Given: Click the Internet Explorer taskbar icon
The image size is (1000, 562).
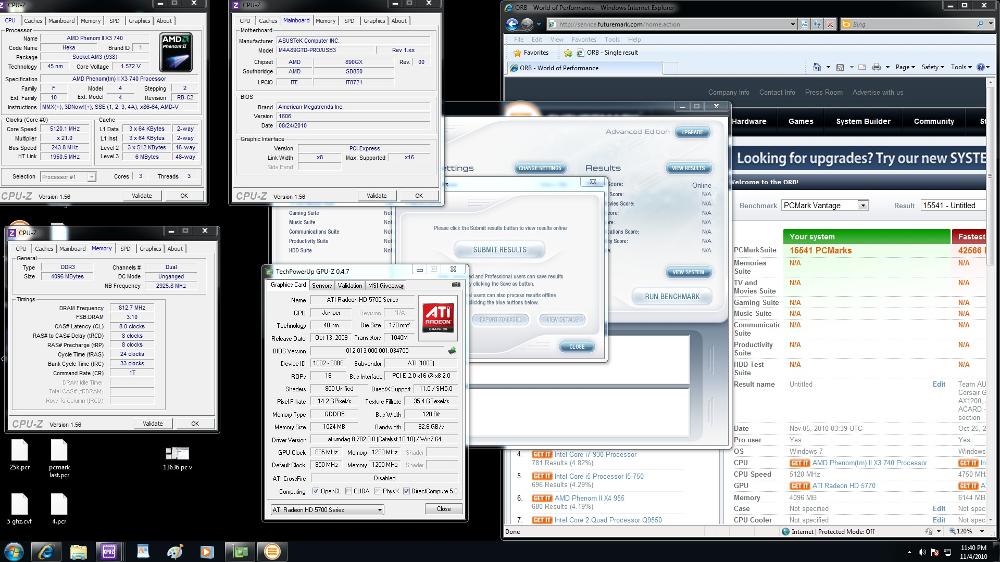Looking at the screenshot, I should point(45,551).
